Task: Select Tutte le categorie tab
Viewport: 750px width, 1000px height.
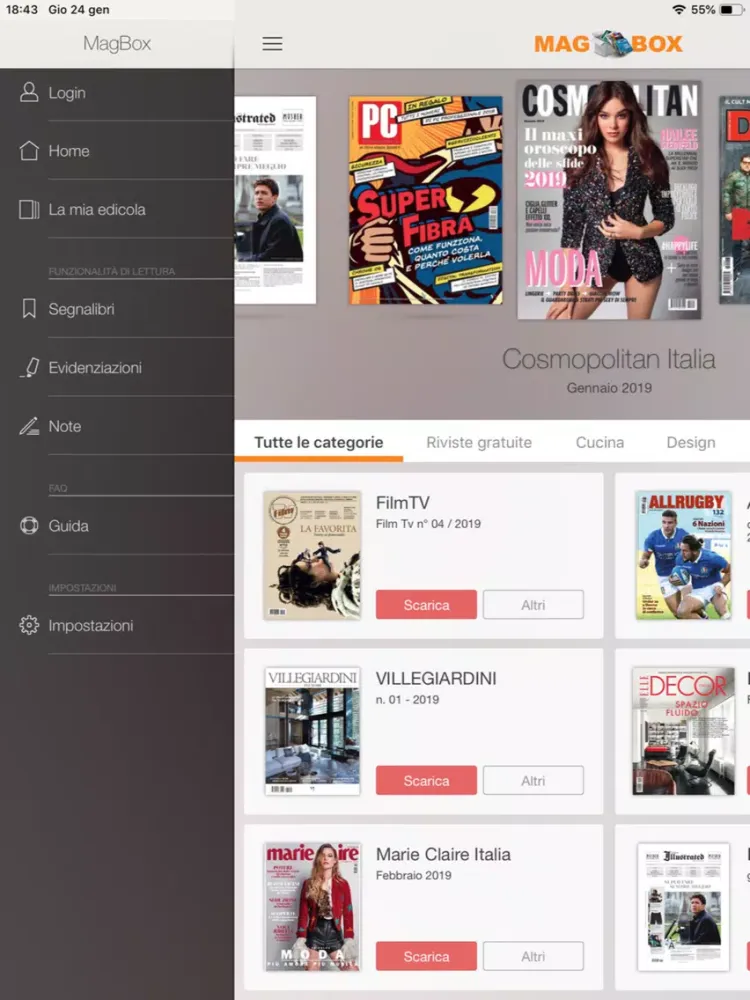Action: click(x=319, y=442)
